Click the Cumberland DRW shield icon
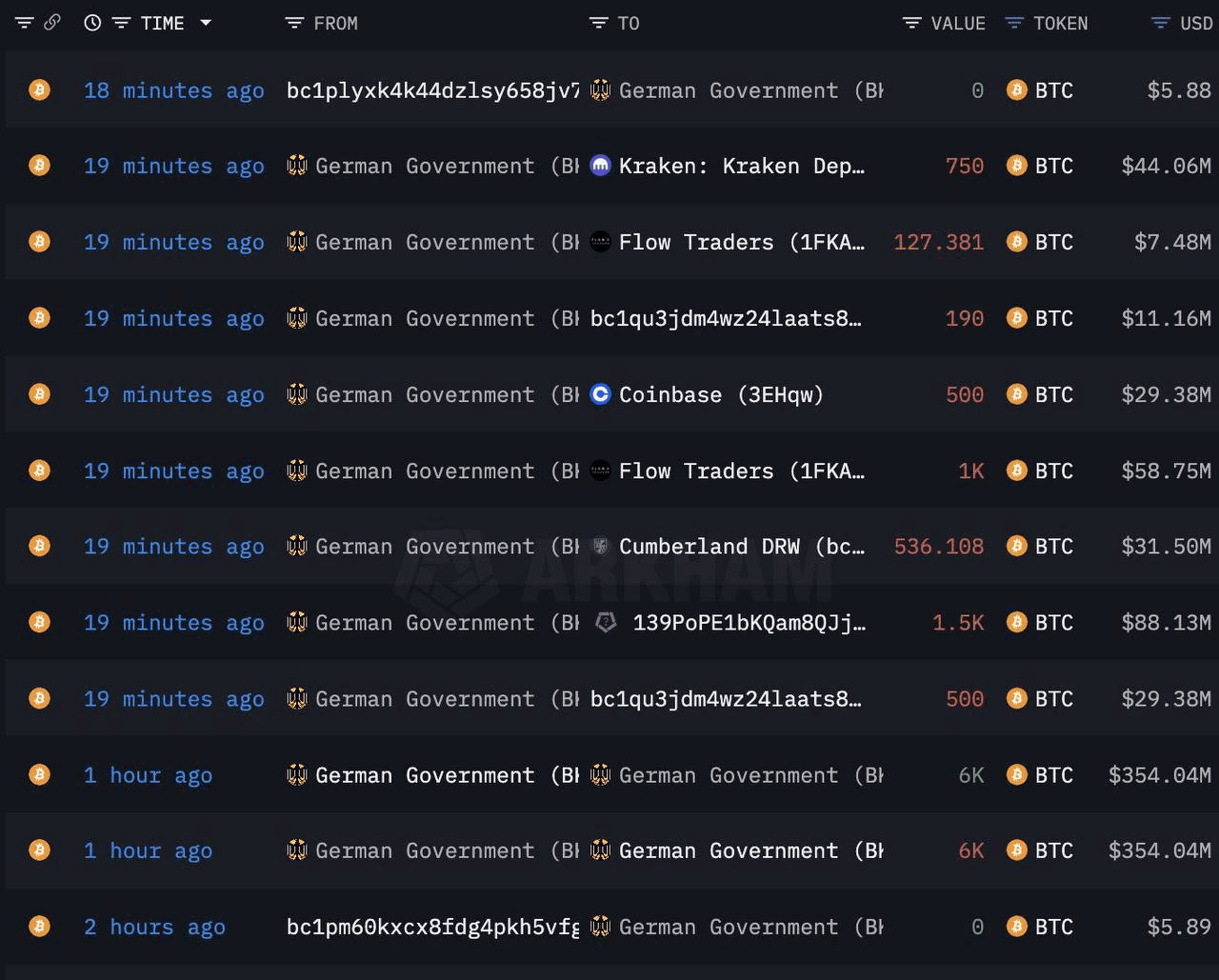The width and height of the screenshot is (1219, 980). [x=600, y=547]
